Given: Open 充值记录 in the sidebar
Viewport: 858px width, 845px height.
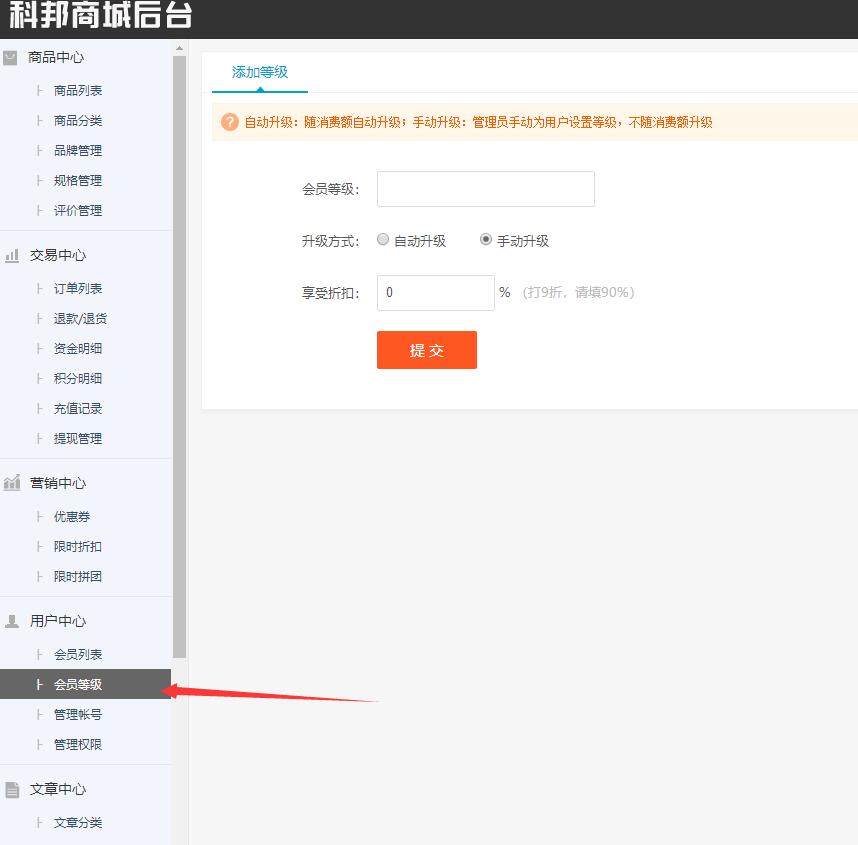Looking at the screenshot, I should tap(78, 409).
